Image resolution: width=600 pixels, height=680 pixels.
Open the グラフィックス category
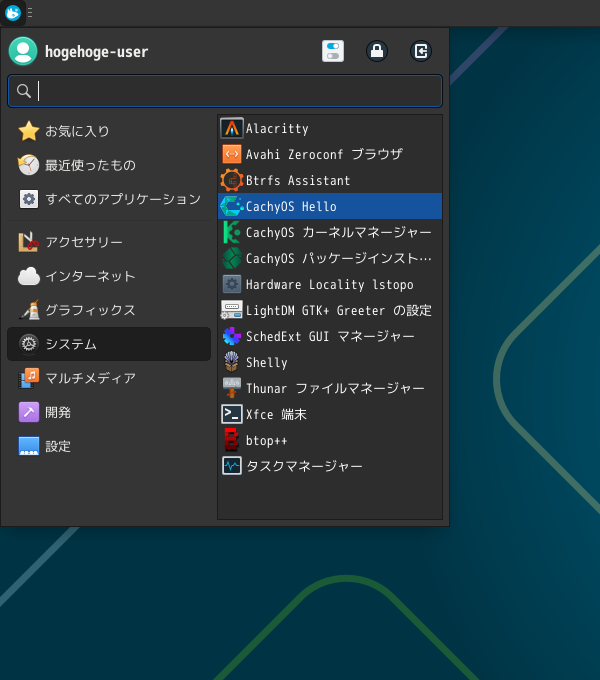pos(109,310)
